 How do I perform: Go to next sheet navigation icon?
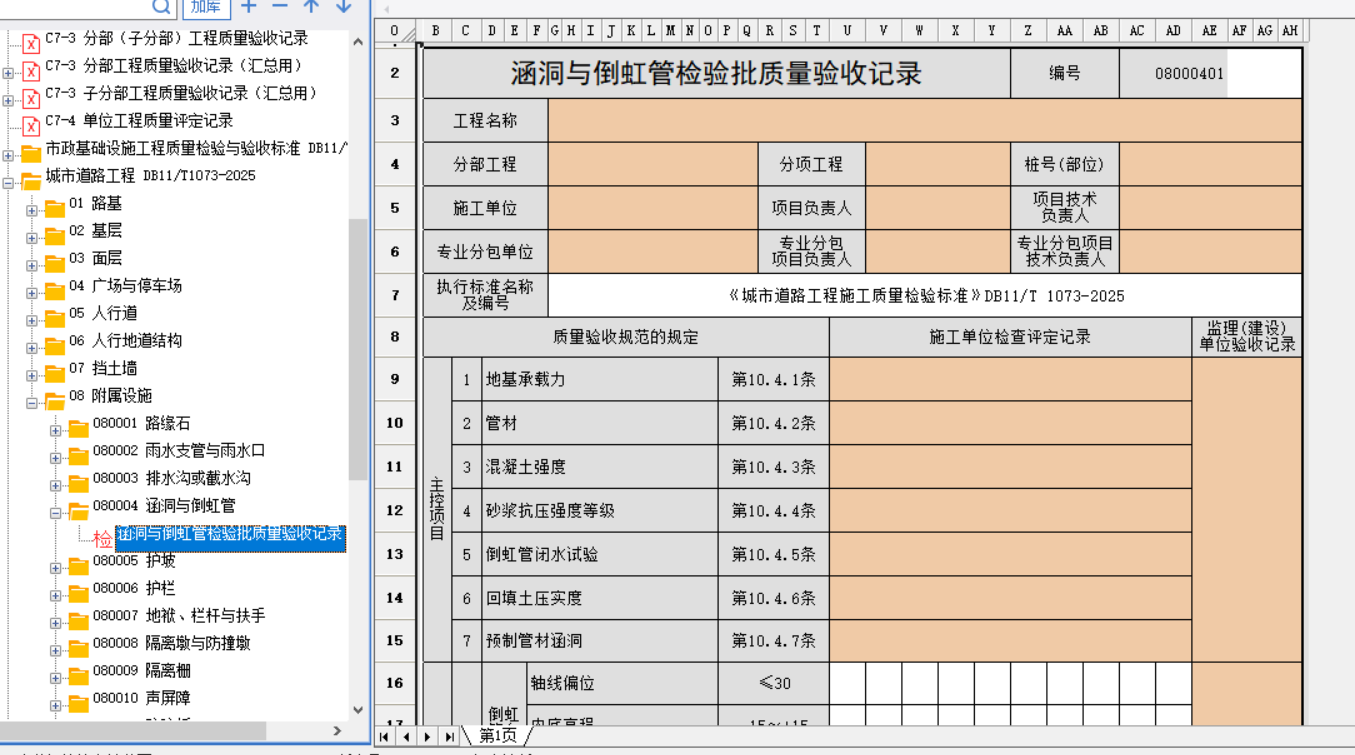[428, 737]
